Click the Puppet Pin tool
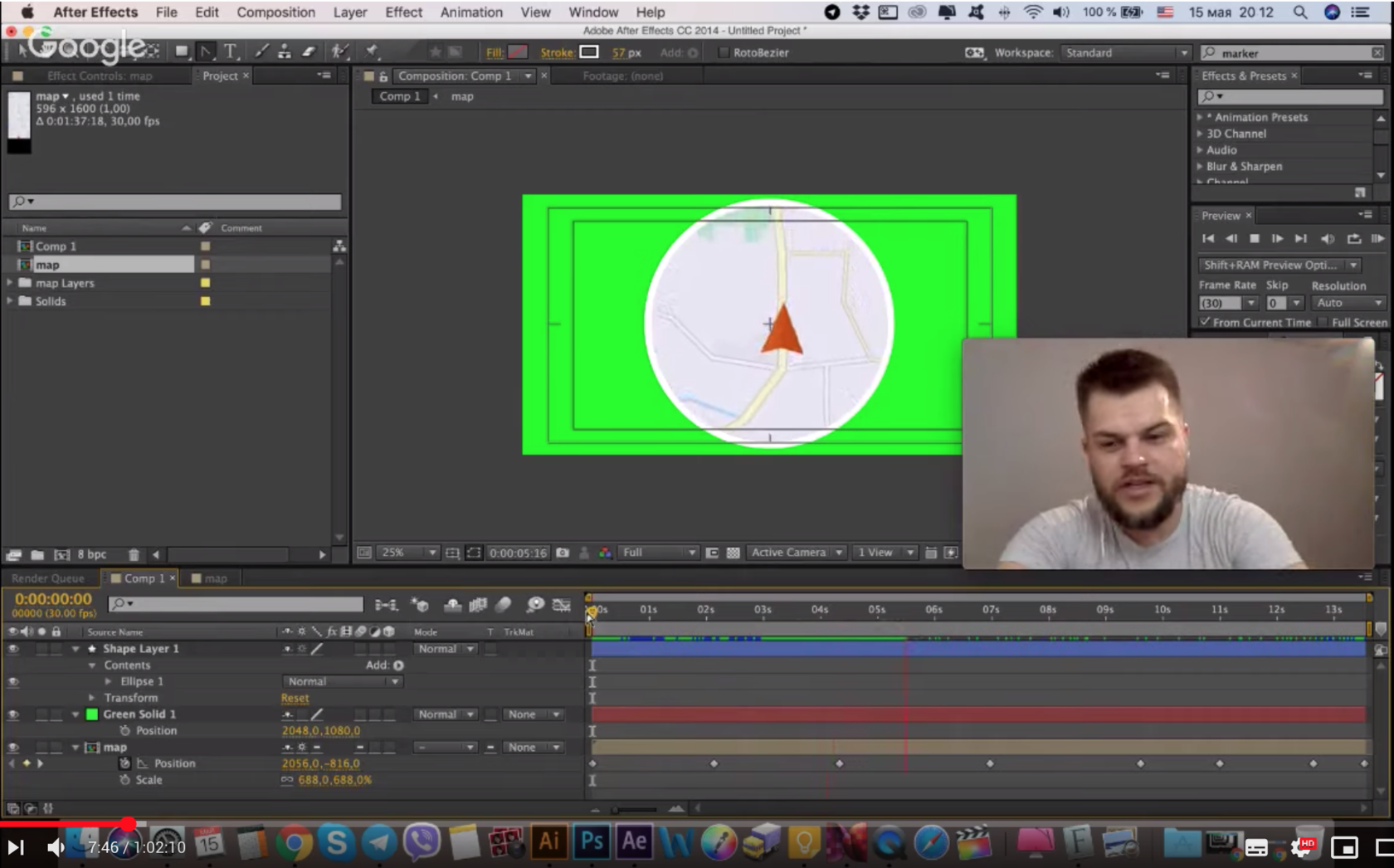 (372, 51)
